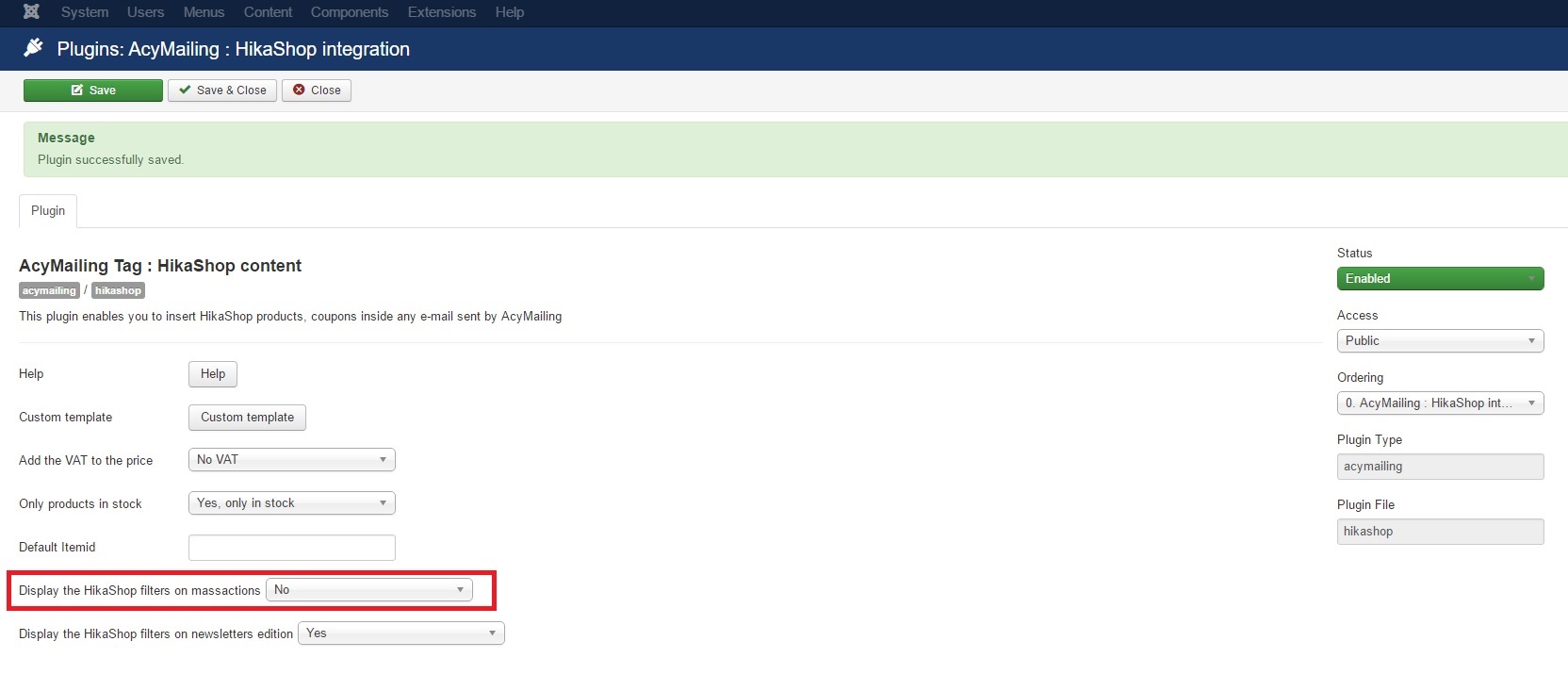Open HikaShop filters on massactions dropdown
1568x674 pixels.
click(x=369, y=590)
